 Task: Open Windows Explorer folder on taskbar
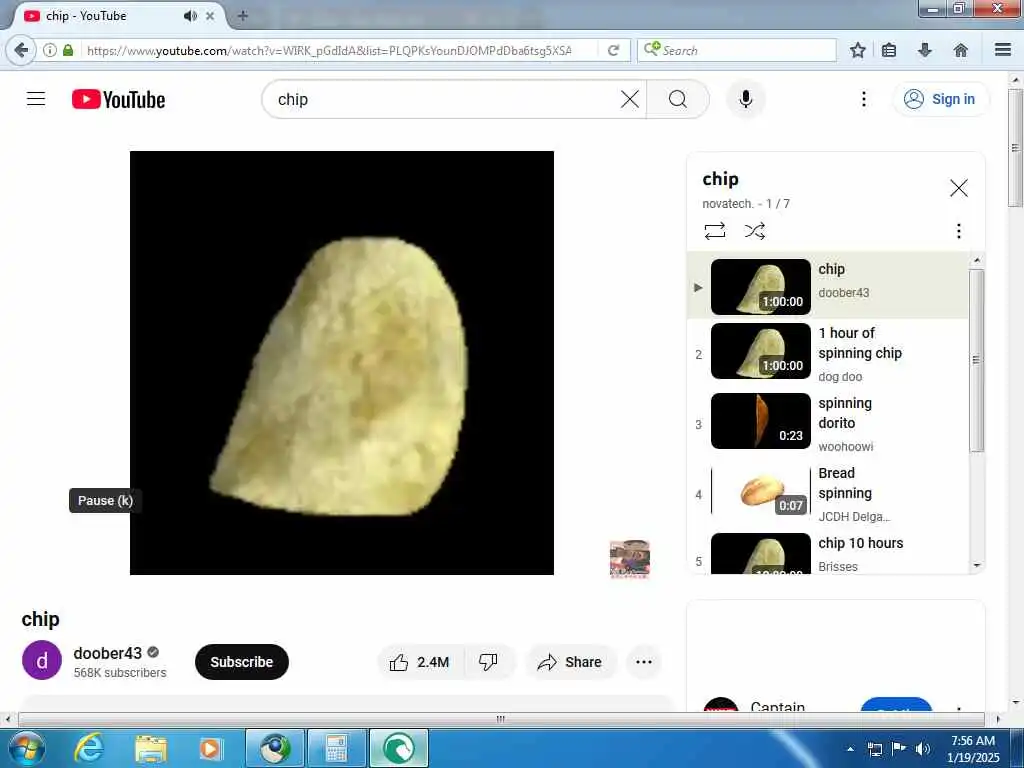pos(151,748)
